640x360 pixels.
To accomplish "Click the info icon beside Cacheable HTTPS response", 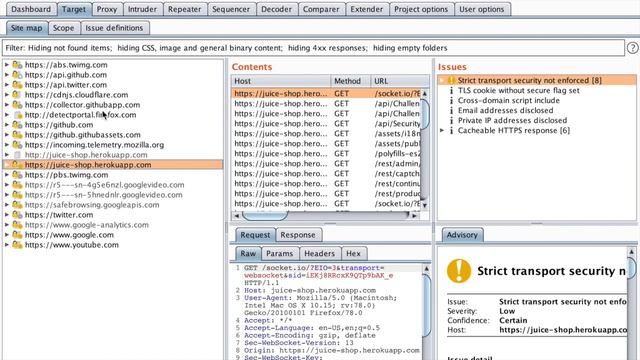I will click(x=451, y=130).
